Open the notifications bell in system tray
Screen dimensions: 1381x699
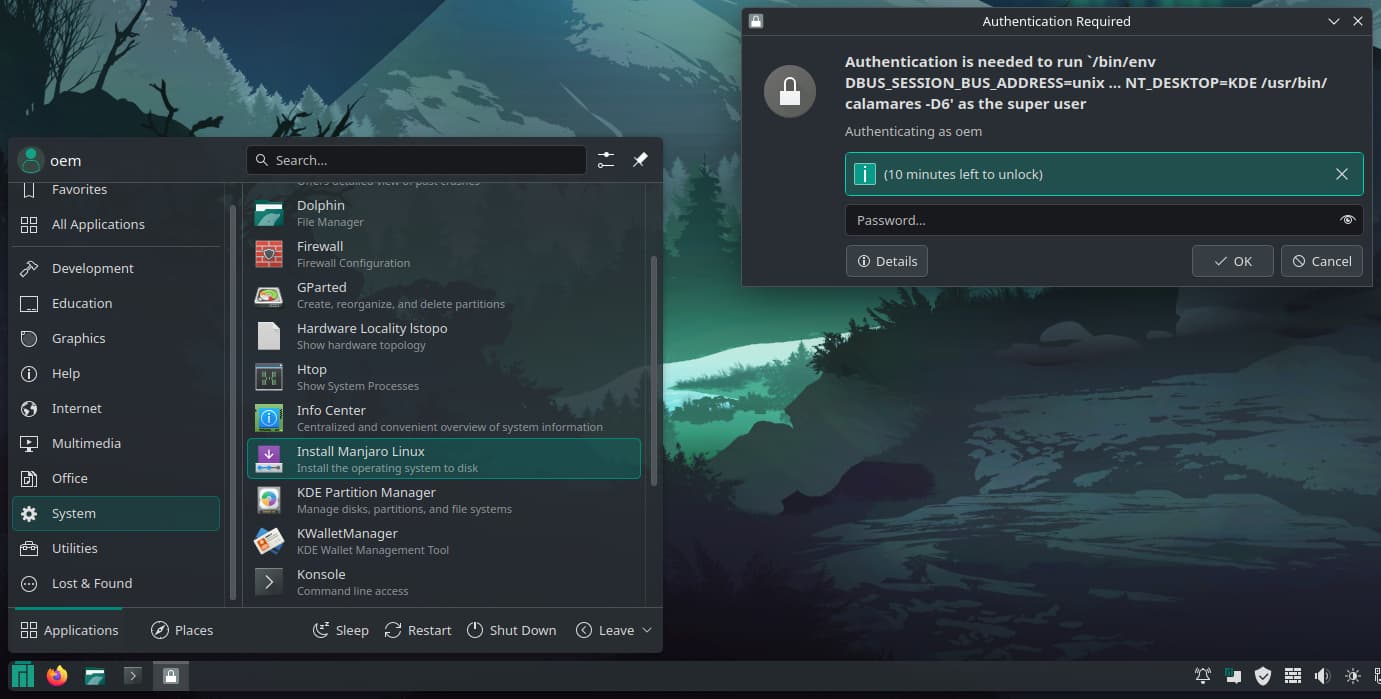coord(1203,677)
